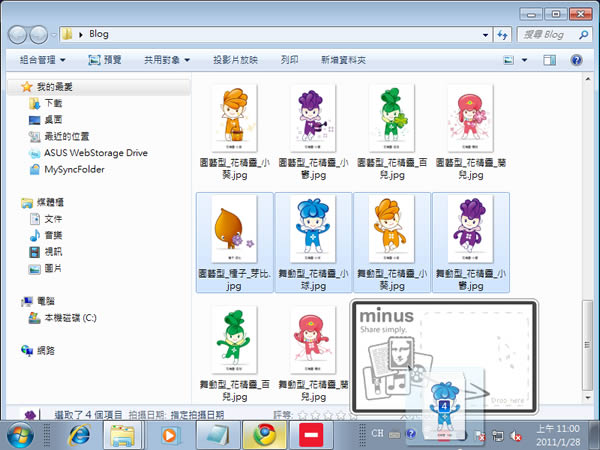Open Google Chrome from the taskbar
This screenshot has width=600, height=450.
click(264, 435)
